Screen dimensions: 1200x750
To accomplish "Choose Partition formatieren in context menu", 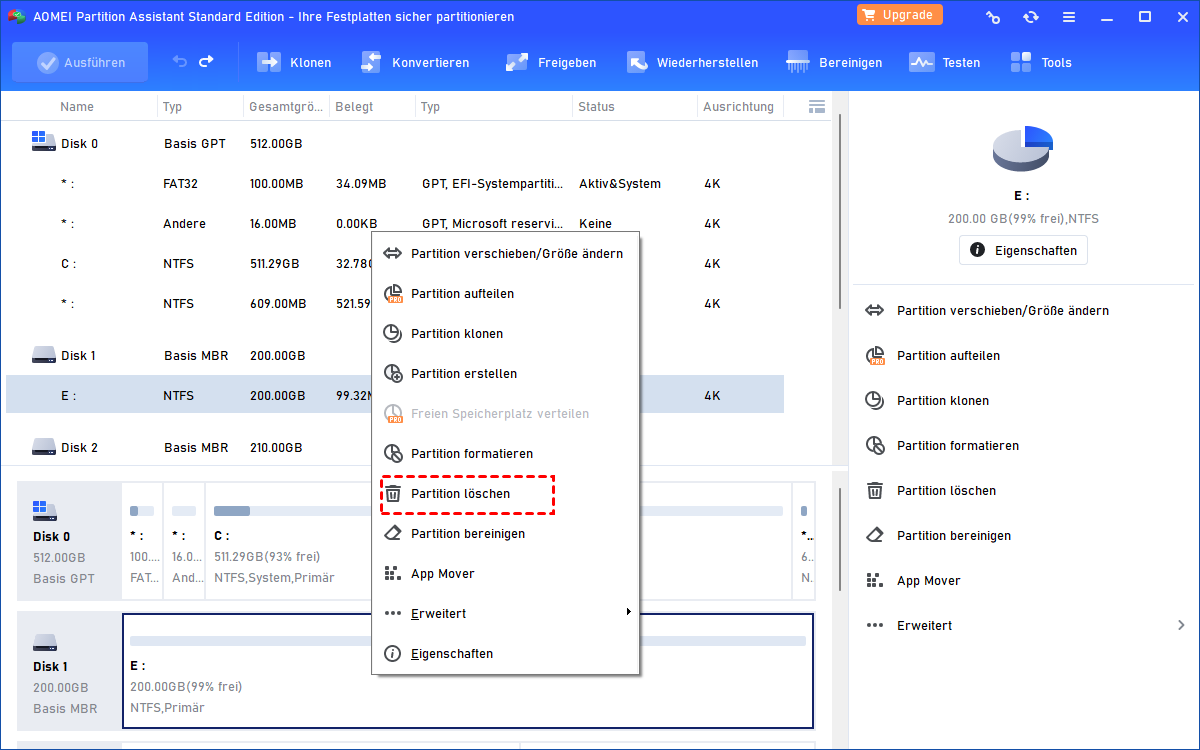I will tap(505, 454).
